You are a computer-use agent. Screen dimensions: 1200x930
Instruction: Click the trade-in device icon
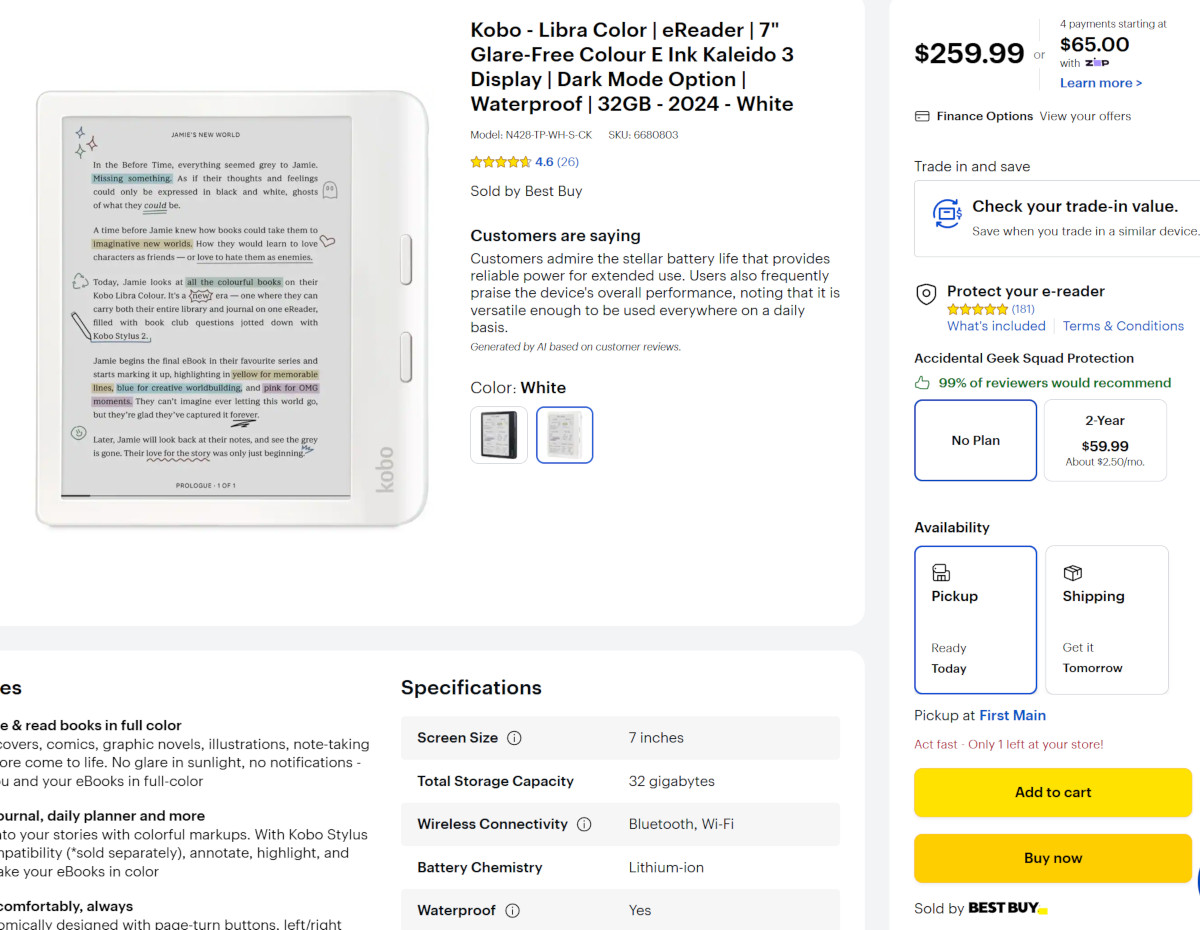click(x=946, y=213)
